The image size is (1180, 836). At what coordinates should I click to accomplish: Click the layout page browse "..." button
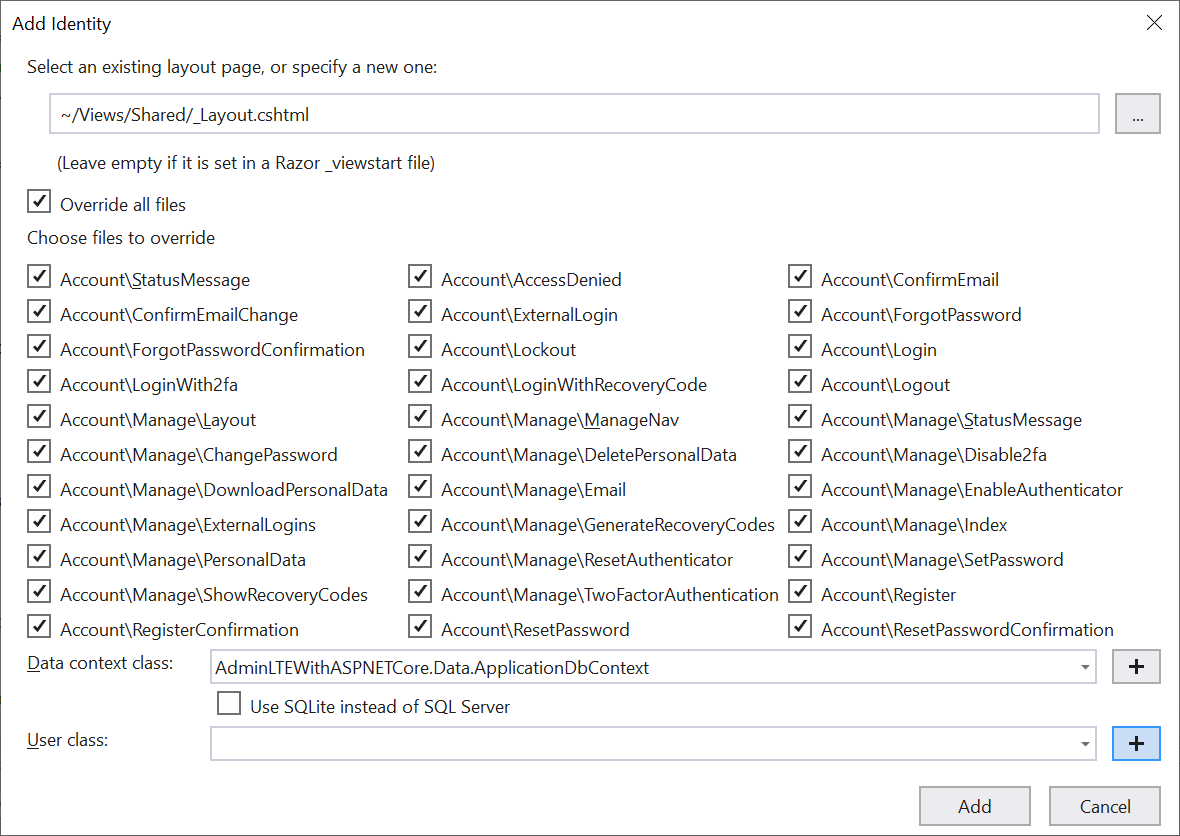coord(1137,113)
